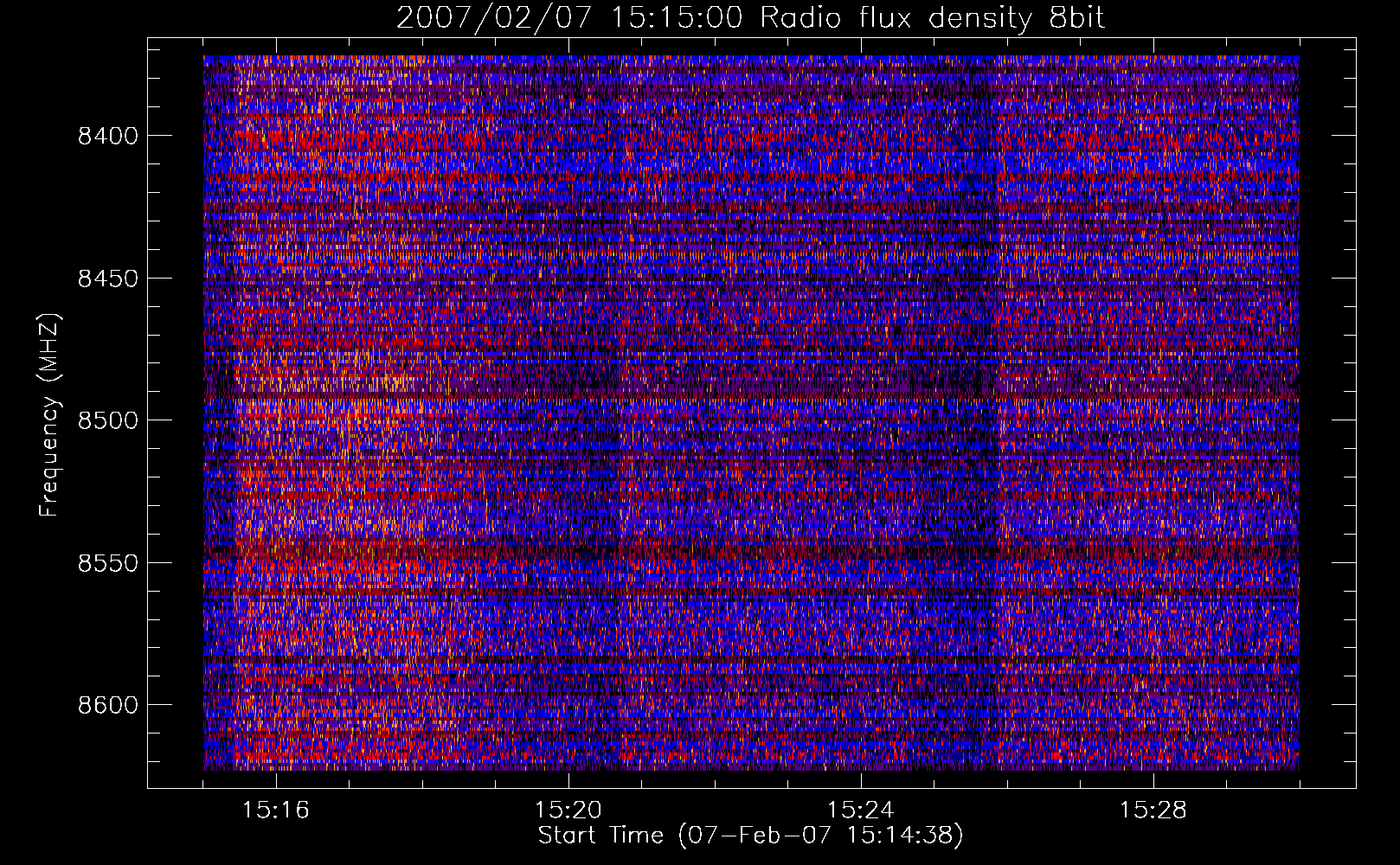1400x865 pixels.
Task: Select the 8600 frequency tick label
Action: (x=108, y=705)
